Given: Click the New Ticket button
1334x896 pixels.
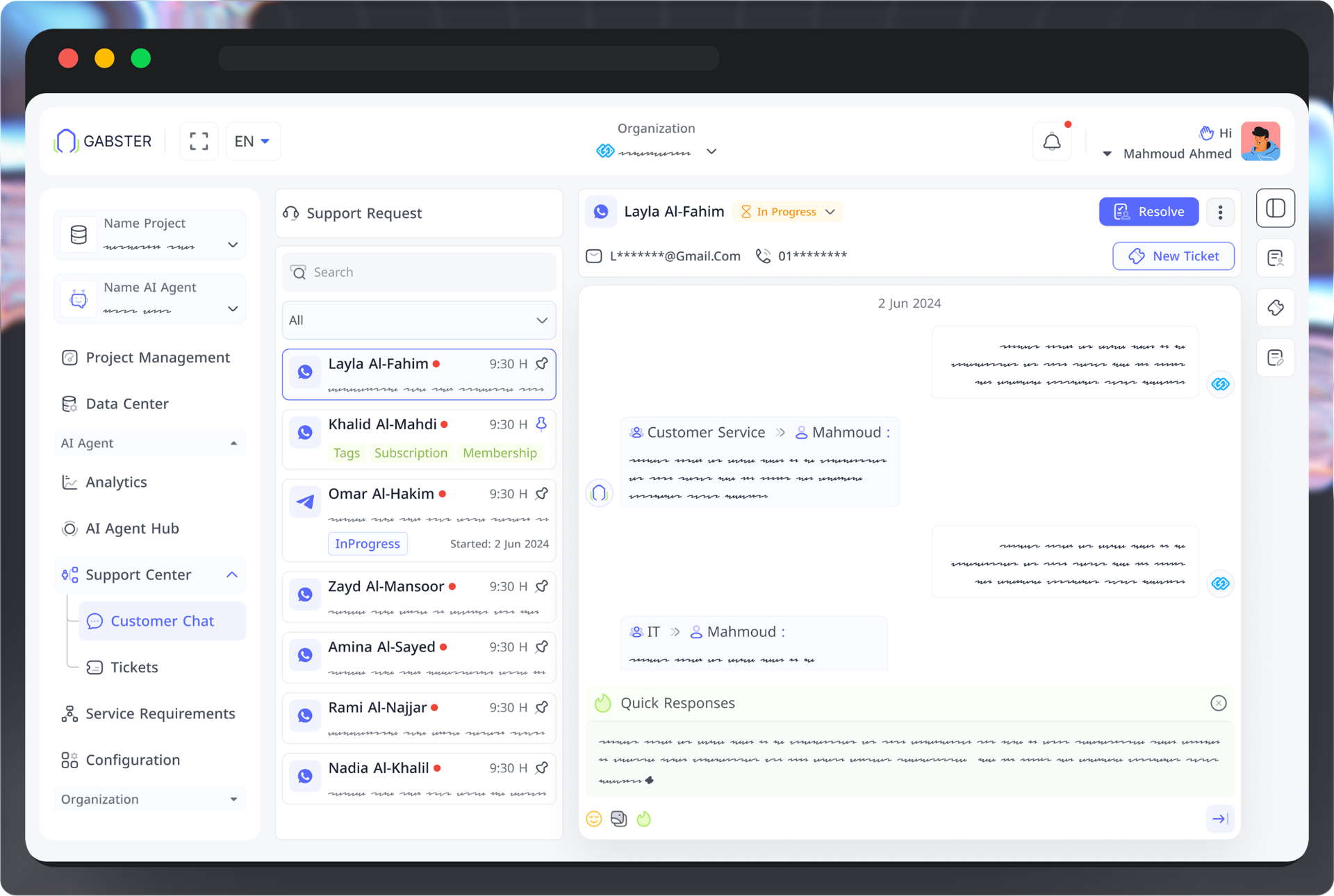Looking at the screenshot, I should pyautogui.click(x=1173, y=256).
